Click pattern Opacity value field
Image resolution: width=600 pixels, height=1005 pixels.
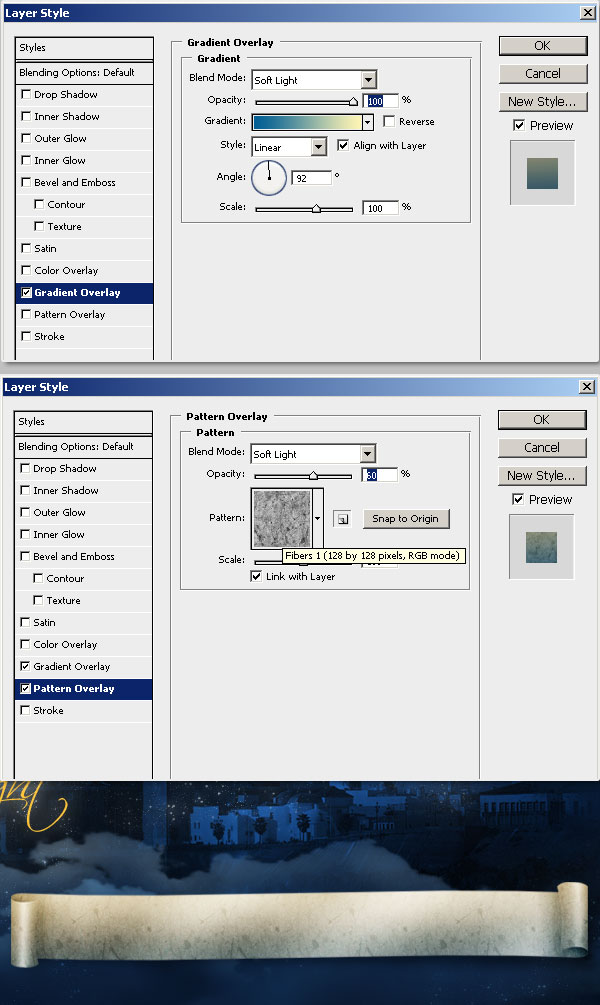coord(379,475)
